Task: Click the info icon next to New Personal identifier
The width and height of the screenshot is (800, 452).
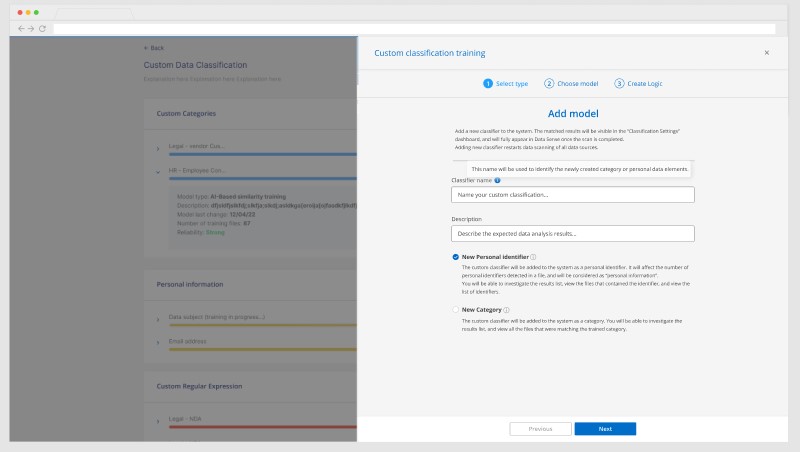Action: click(x=533, y=257)
